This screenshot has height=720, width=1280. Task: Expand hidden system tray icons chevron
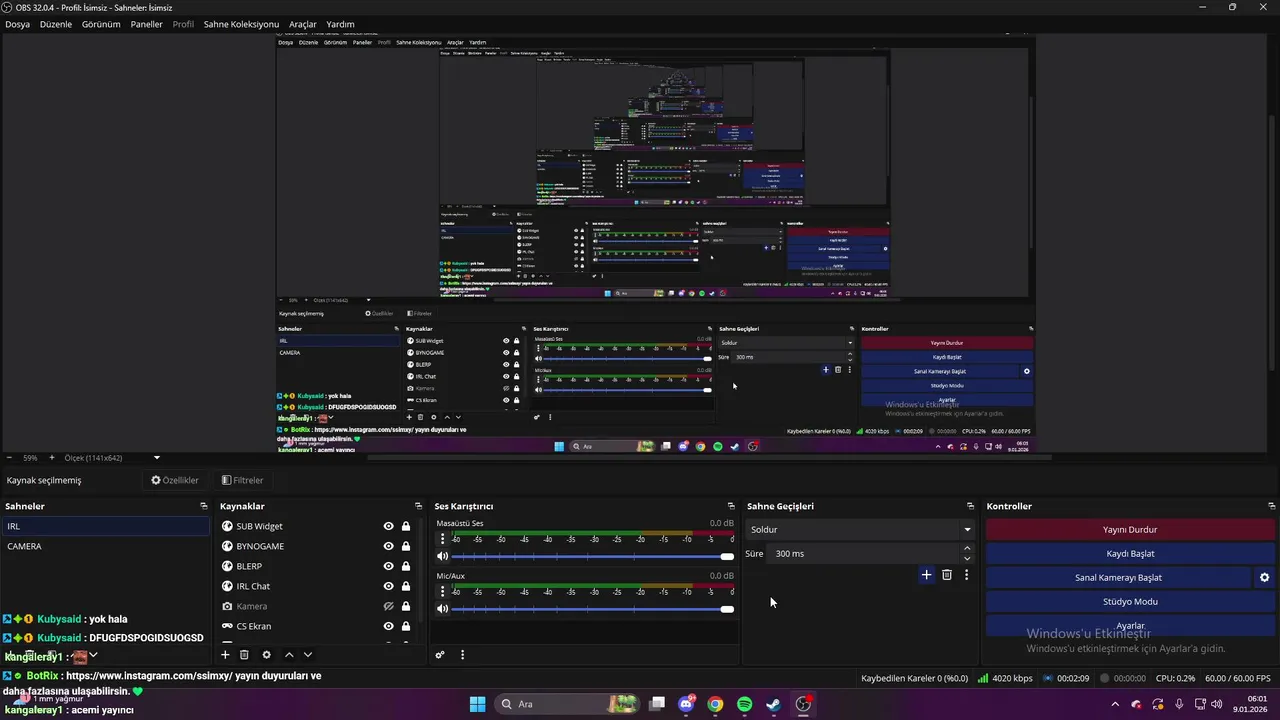[x=1117, y=704]
